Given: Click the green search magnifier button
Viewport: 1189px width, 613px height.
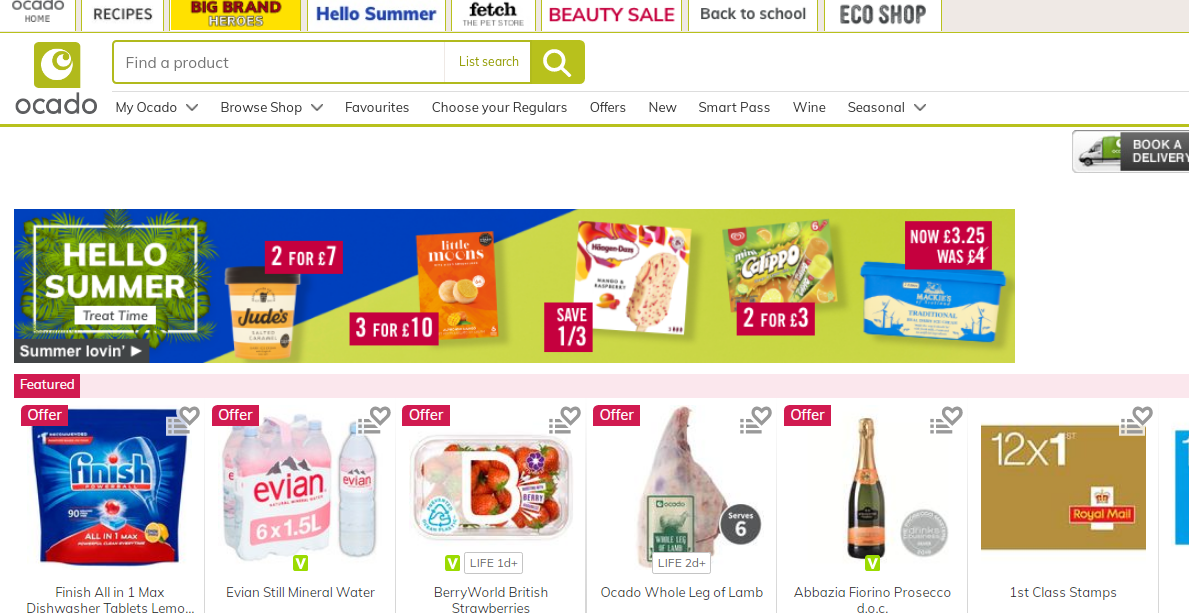Looking at the screenshot, I should coord(557,62).
